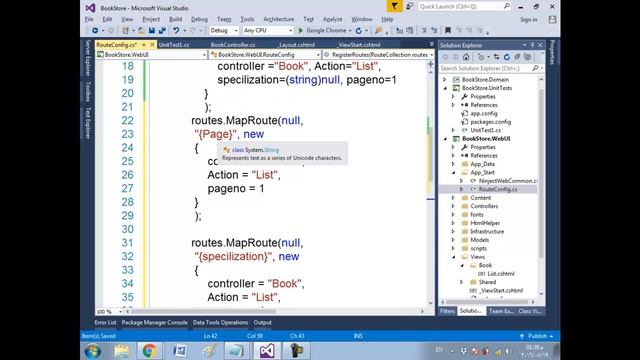The width and height of the screenshot is (640, 360).
Task: Start debugging with the green play icon
Action: pyautogui.click(x=301, y=31)
